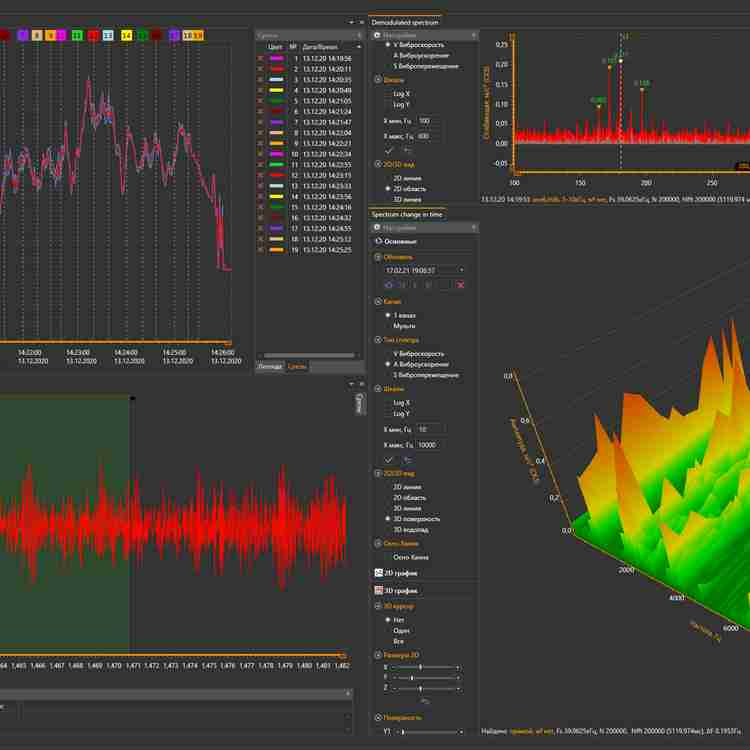The image size is (750, 750).
Task: Open the 17.02.21 19:06:57 date dropdown
Action: tap(462, 270)
